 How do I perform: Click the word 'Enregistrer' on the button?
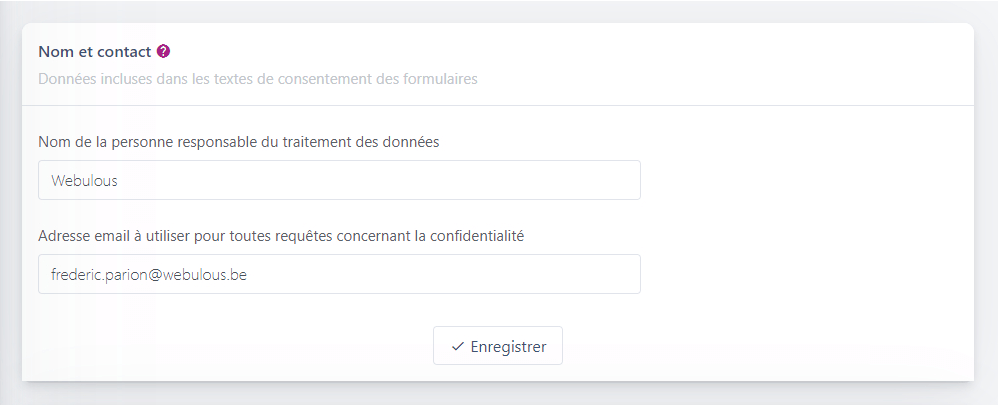click(508, 347)
